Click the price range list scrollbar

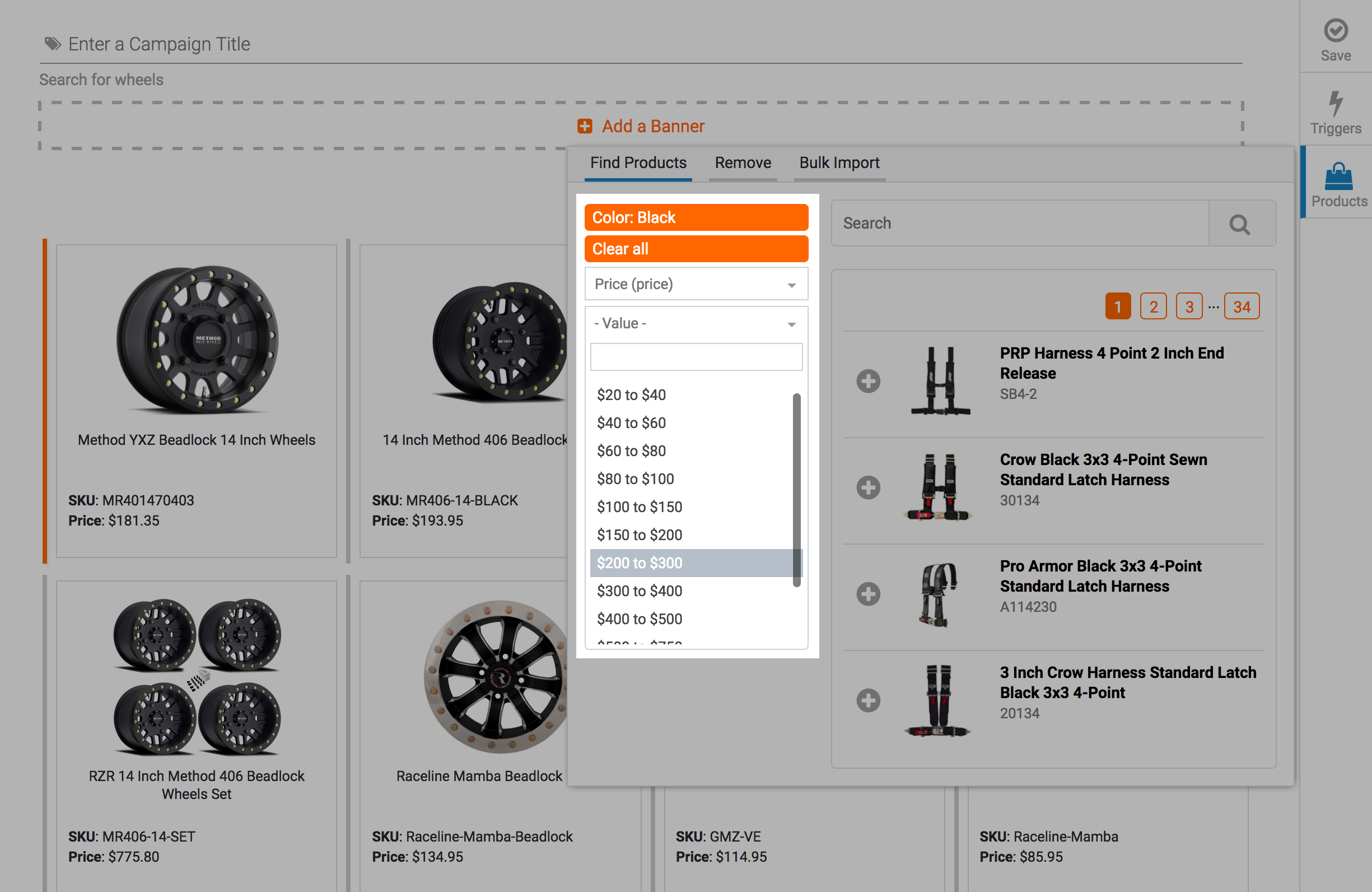796,490
